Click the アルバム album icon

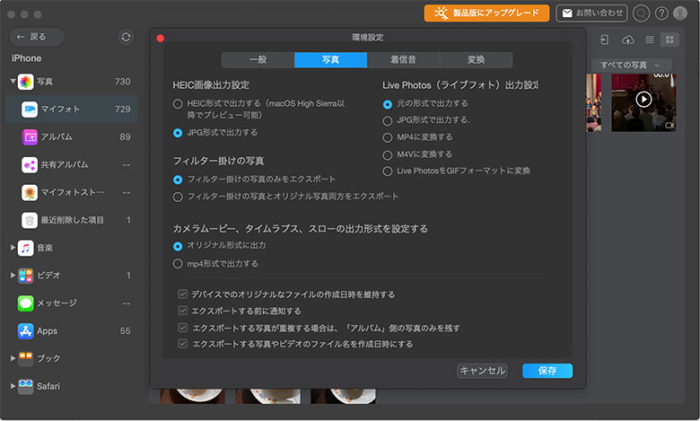click(29, 137)
